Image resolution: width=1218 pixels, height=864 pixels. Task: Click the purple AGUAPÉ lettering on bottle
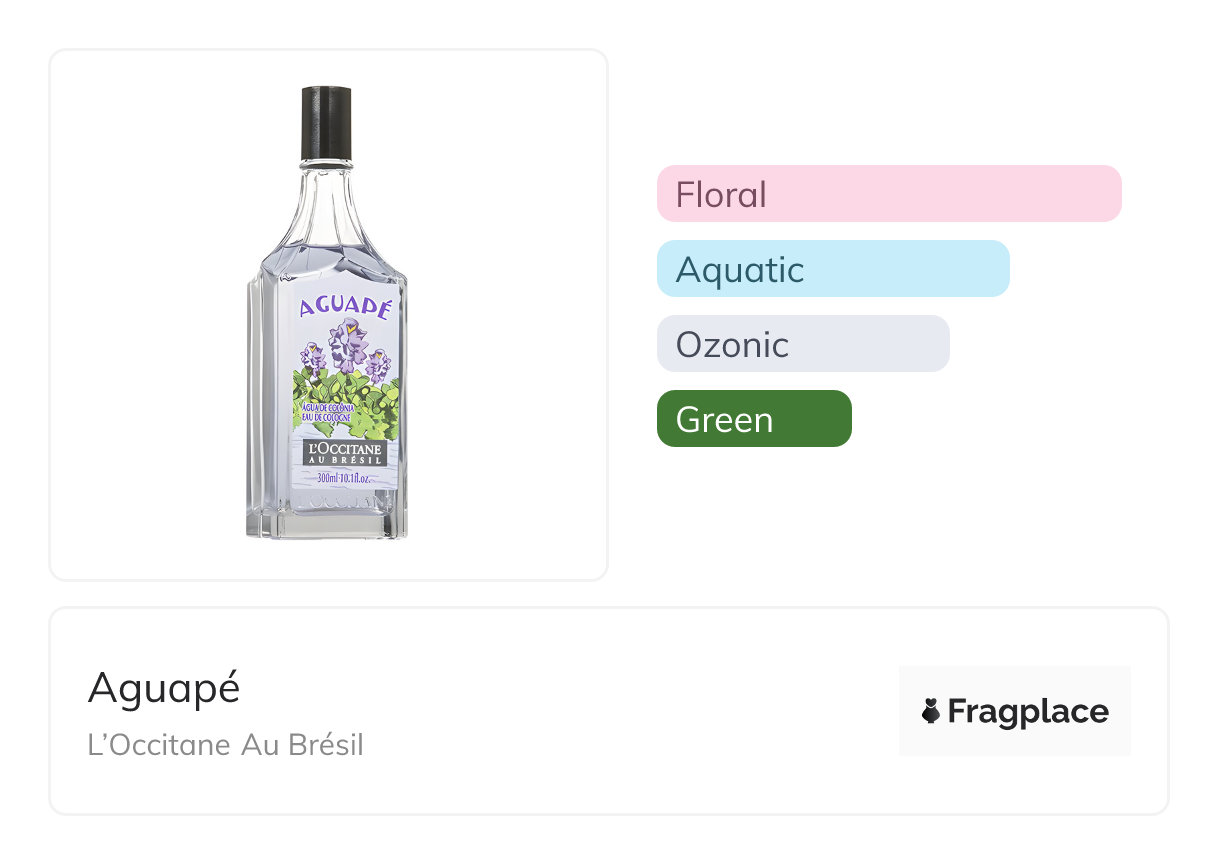[x=345, y=307]
